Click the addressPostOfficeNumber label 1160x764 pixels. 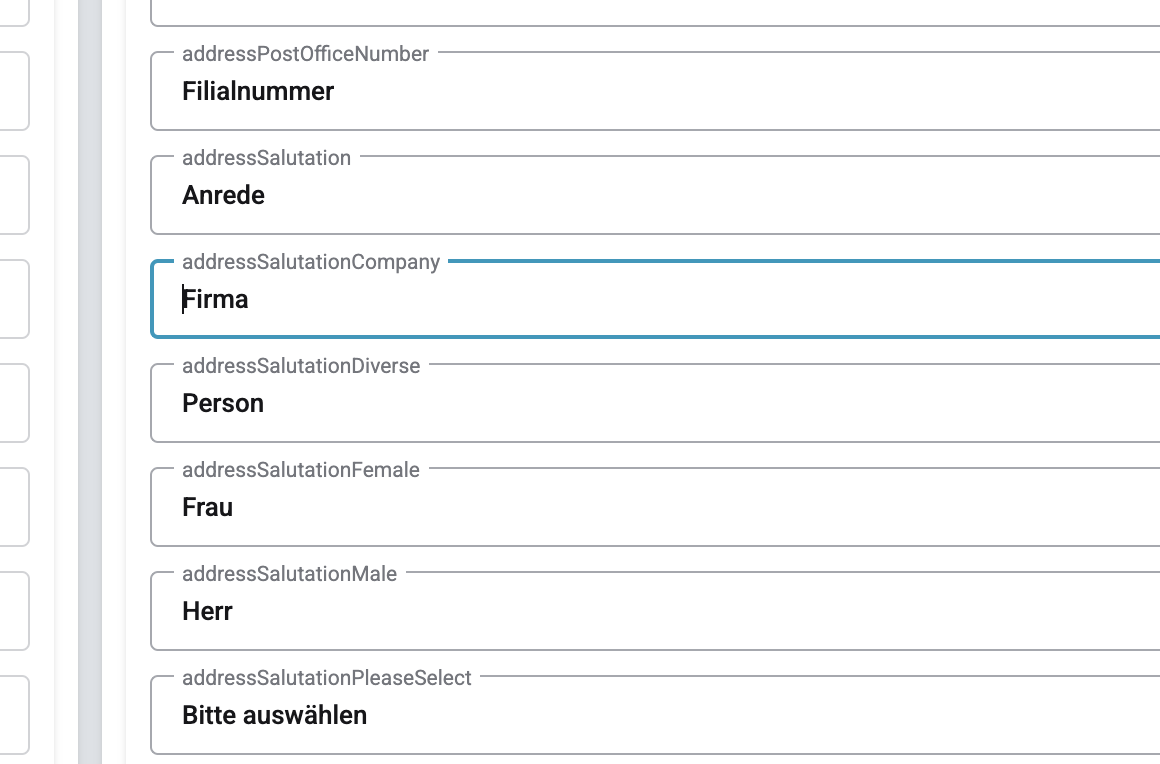[304, 53]
